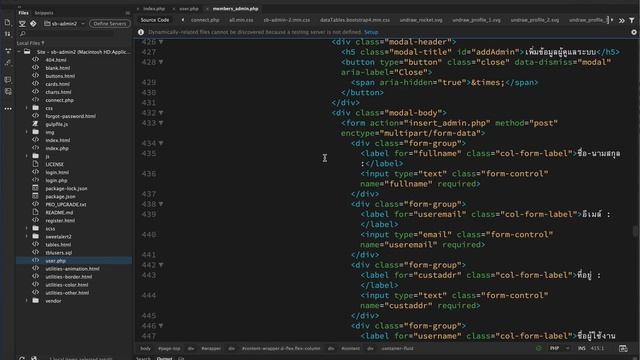The height and width of the screenshot is (360, 640).
Task: Switch to the Files panel tab
Action: pos(23,13)
